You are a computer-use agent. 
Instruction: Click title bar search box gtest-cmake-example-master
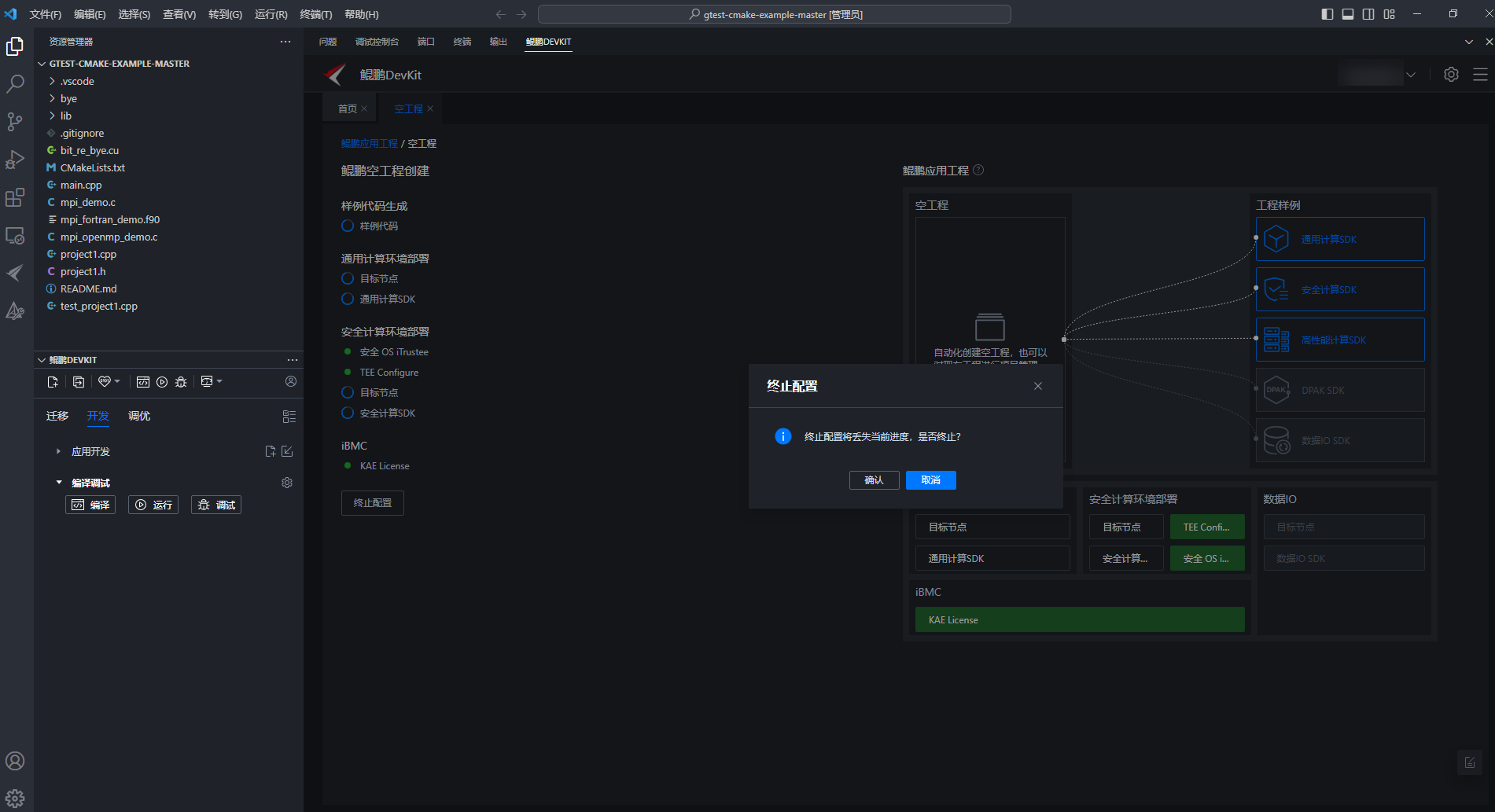(775, 14)
